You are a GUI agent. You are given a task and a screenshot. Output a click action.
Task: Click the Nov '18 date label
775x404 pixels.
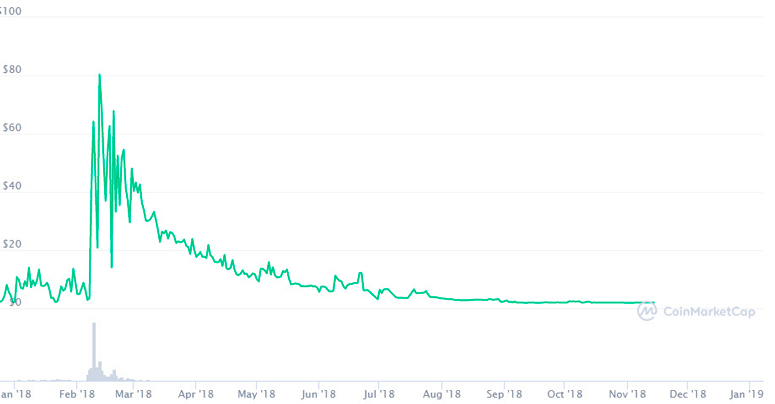pyautogui.click(x=627, y=394)
